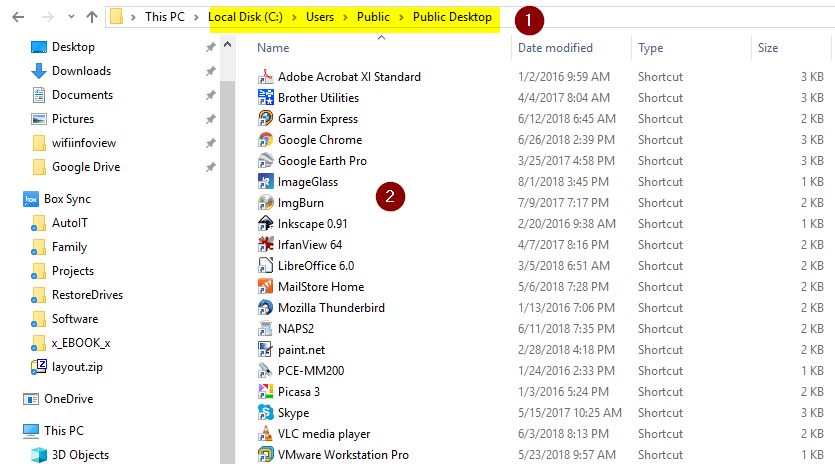
Task: Select the Garmin Express shortcut icon
Action: click(x=265, y=119)
